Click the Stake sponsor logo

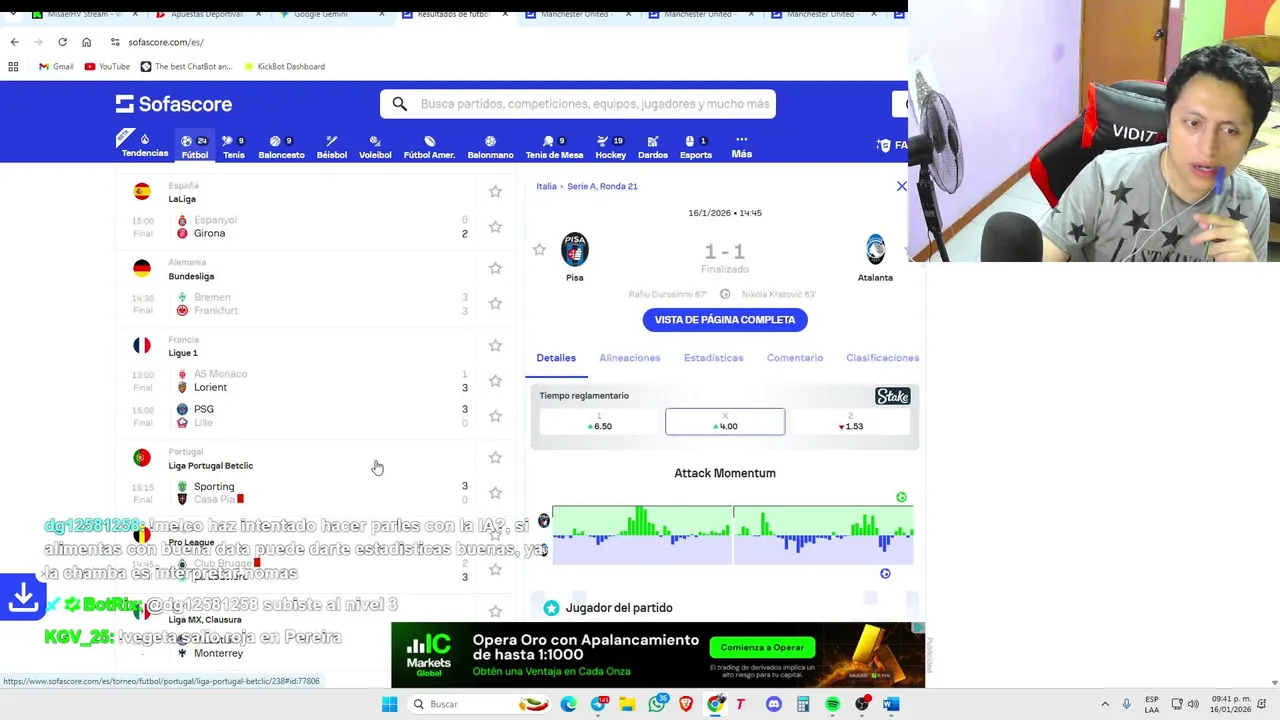pos(893,396)
